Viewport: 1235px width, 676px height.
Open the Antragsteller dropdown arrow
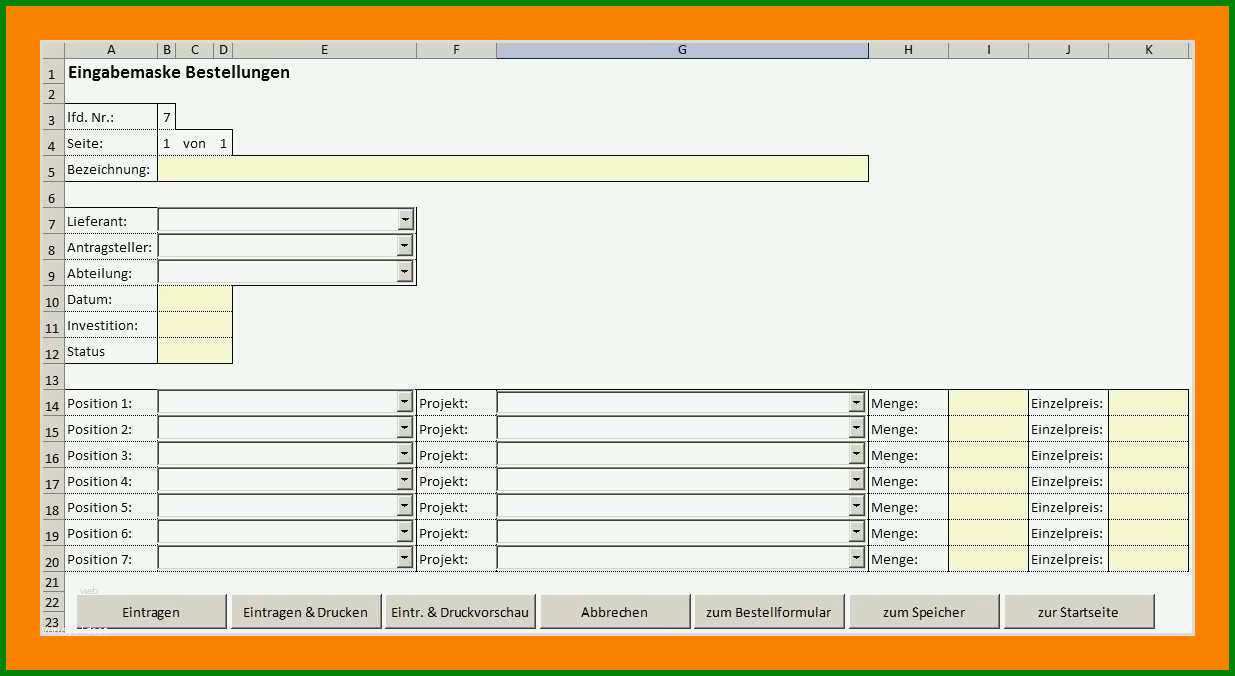tap(404, 245)
